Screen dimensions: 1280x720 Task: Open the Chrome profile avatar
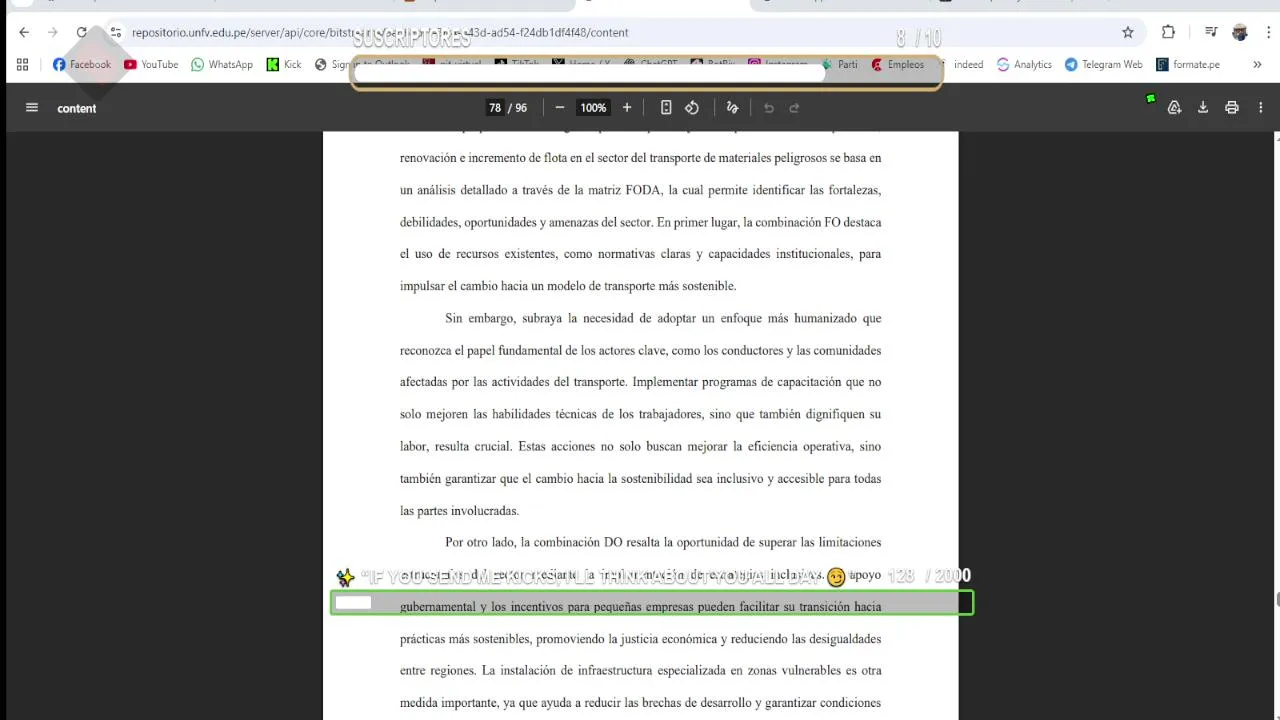click(x=1240, y=32)
